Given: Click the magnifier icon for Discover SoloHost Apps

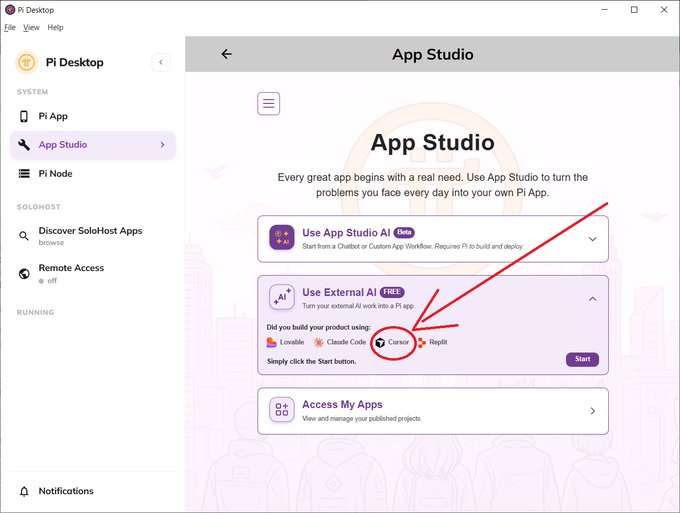Looking at the screenshot, I should [x=24, y=236].
